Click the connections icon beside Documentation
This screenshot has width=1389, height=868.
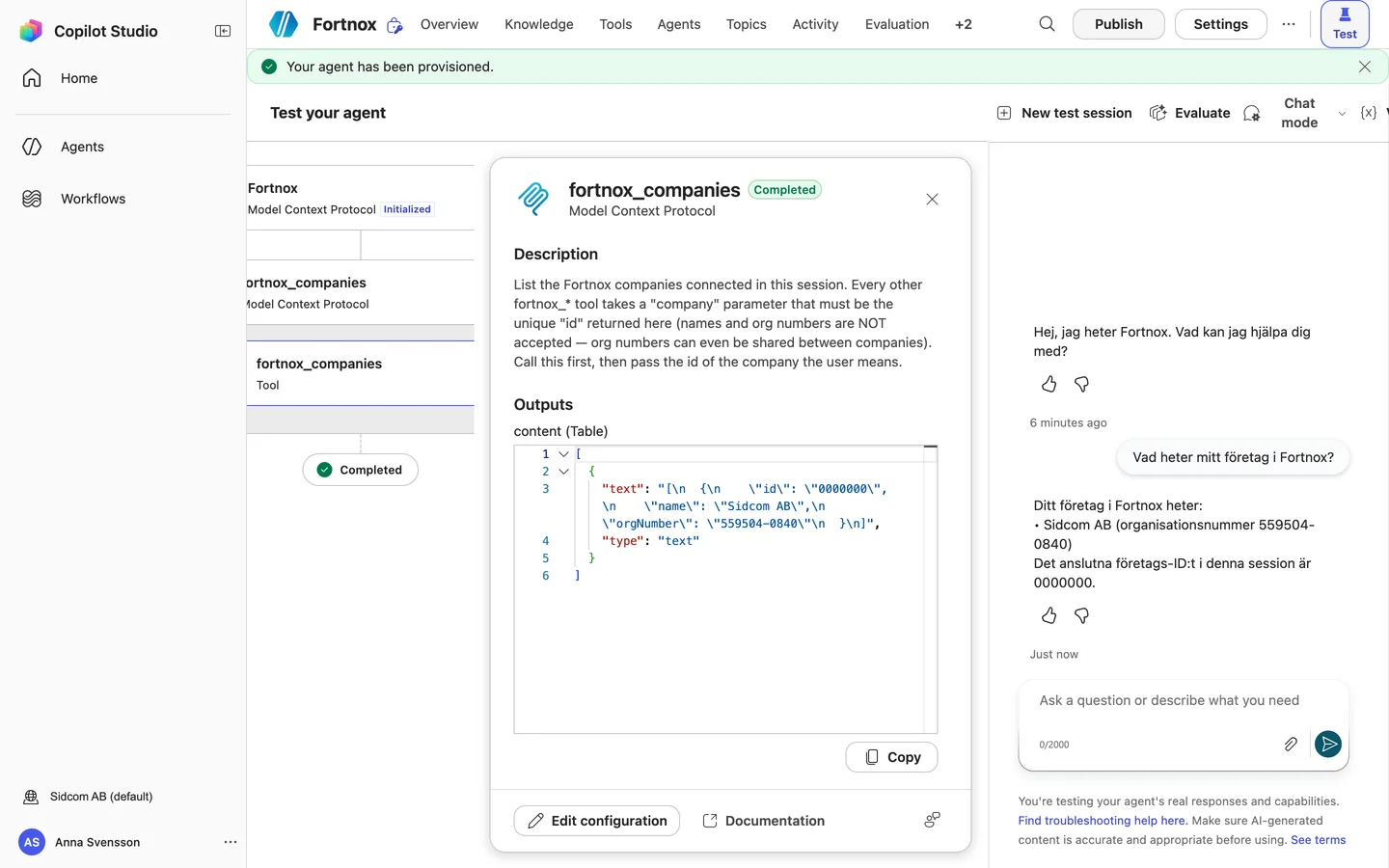[x=932, y=820]
